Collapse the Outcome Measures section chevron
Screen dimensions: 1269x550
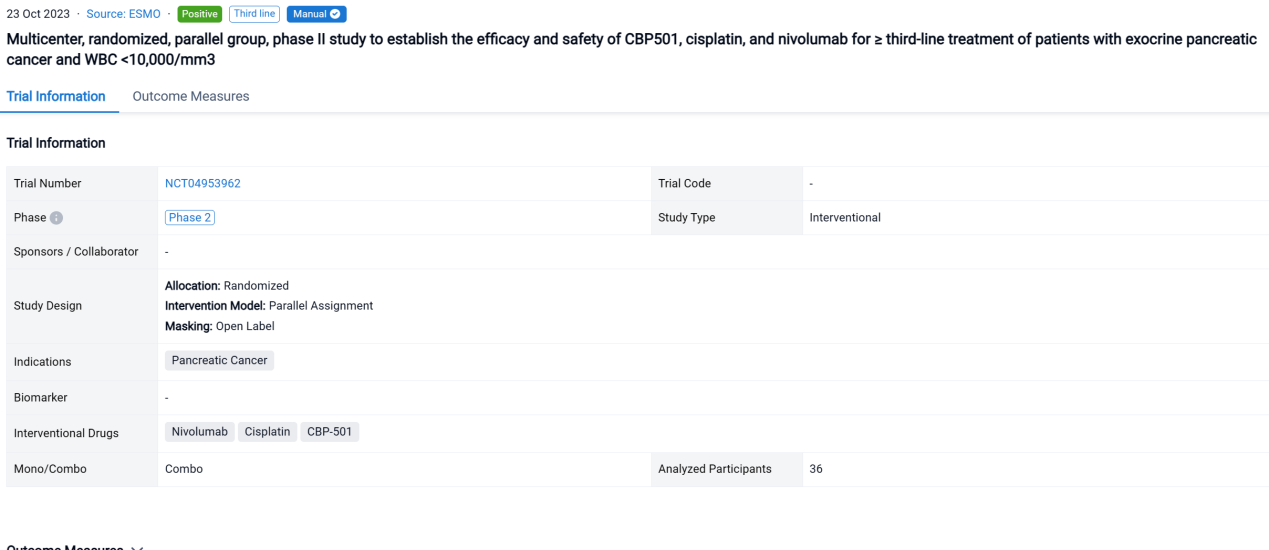coord(137,547)
